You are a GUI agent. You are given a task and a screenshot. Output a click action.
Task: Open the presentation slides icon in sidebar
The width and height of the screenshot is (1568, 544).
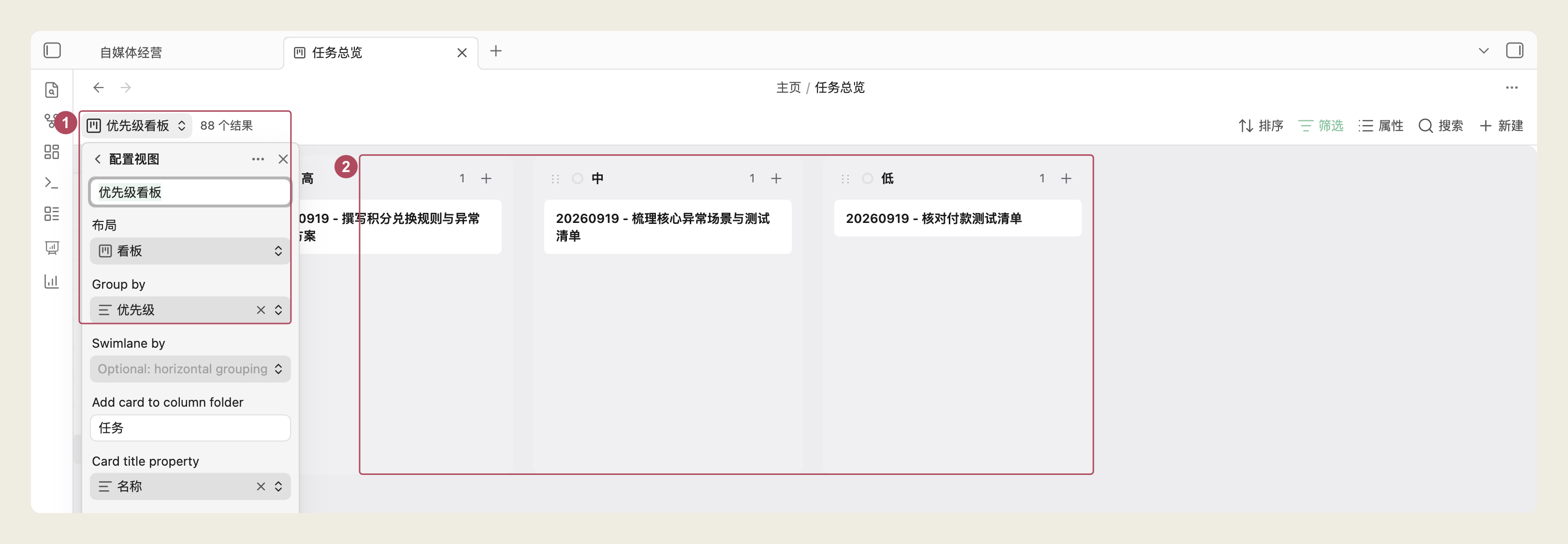click(52, 247)
